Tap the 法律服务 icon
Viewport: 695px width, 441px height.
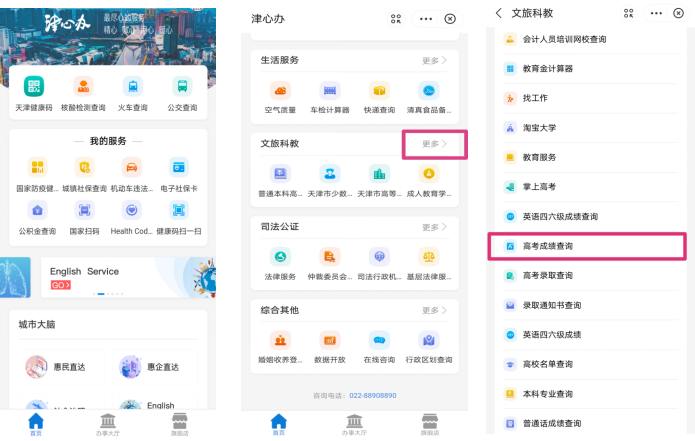(x=280, y=257)
